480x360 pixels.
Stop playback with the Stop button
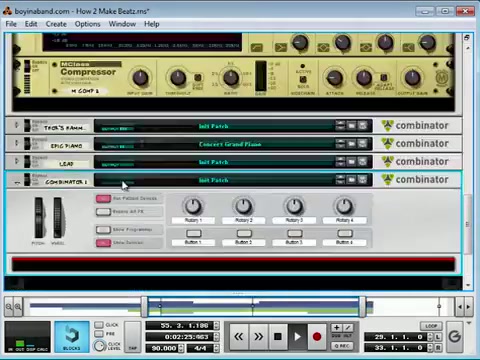[278, 337]
